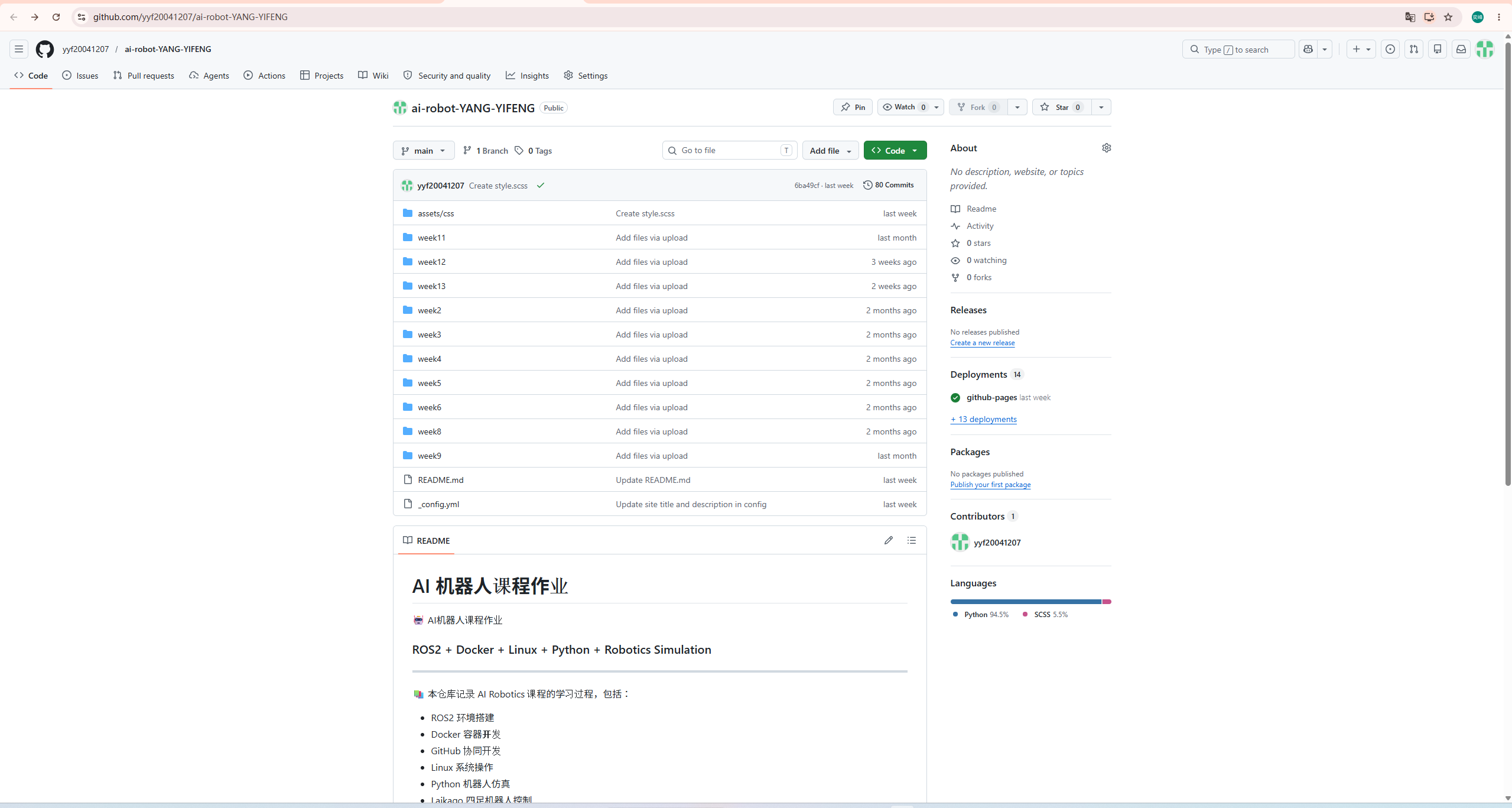
Task: Star the ai-robot-YANG-YIFENG repository
Action: [x=1062, y=107]
